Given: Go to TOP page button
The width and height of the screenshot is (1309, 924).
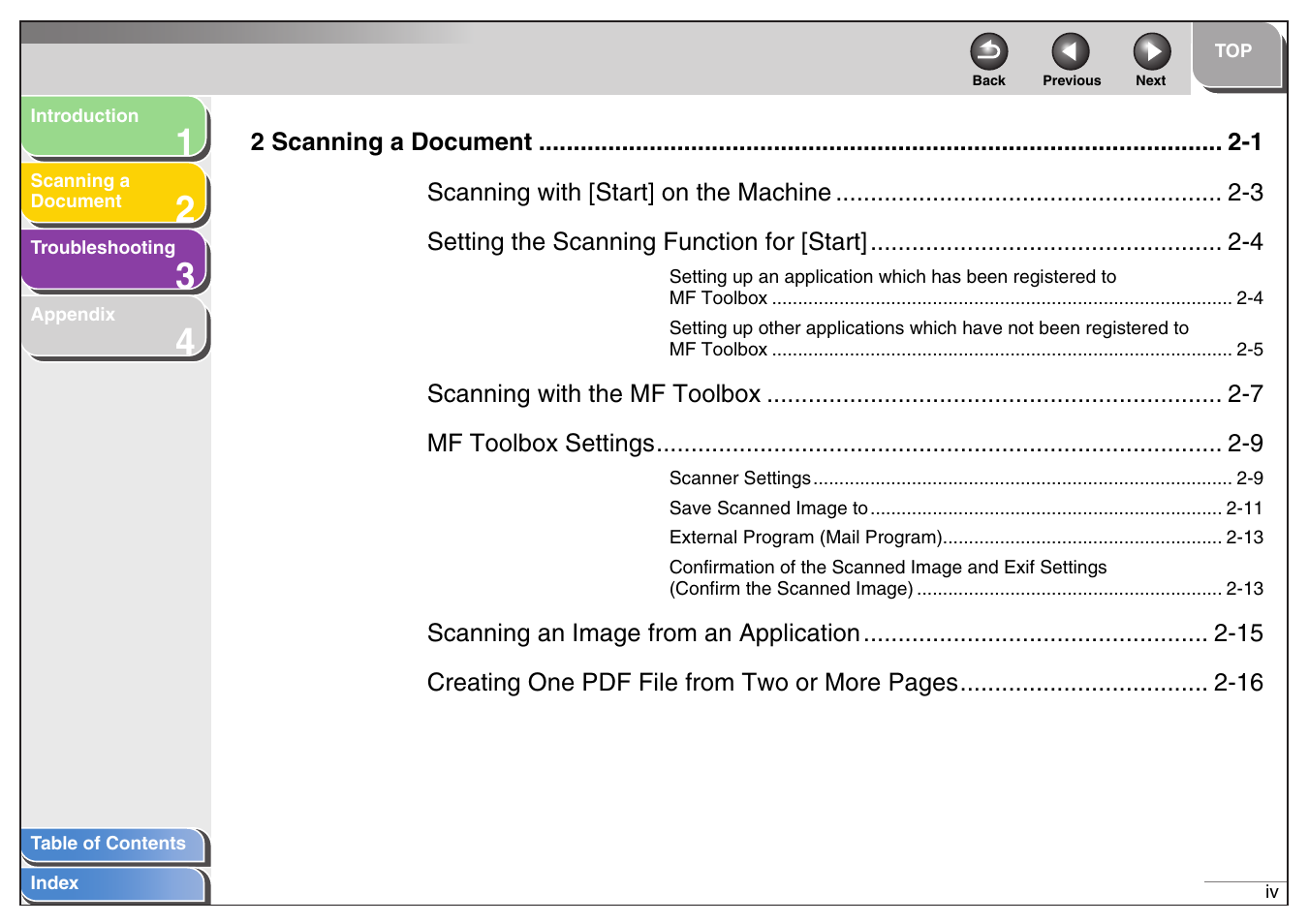Looking at the screenshot, I should pos(1236,55).
